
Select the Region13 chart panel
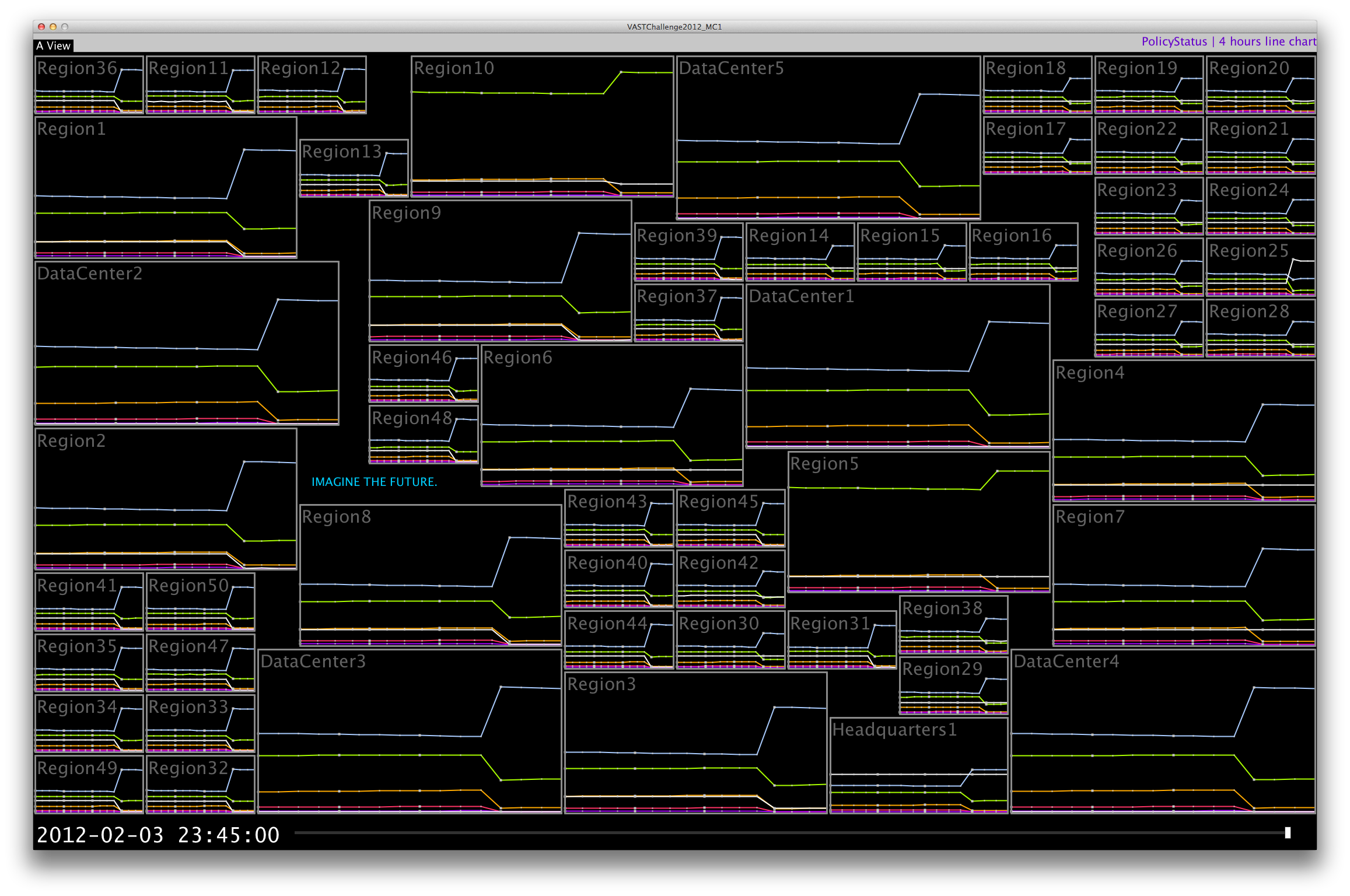click(354, 169)
